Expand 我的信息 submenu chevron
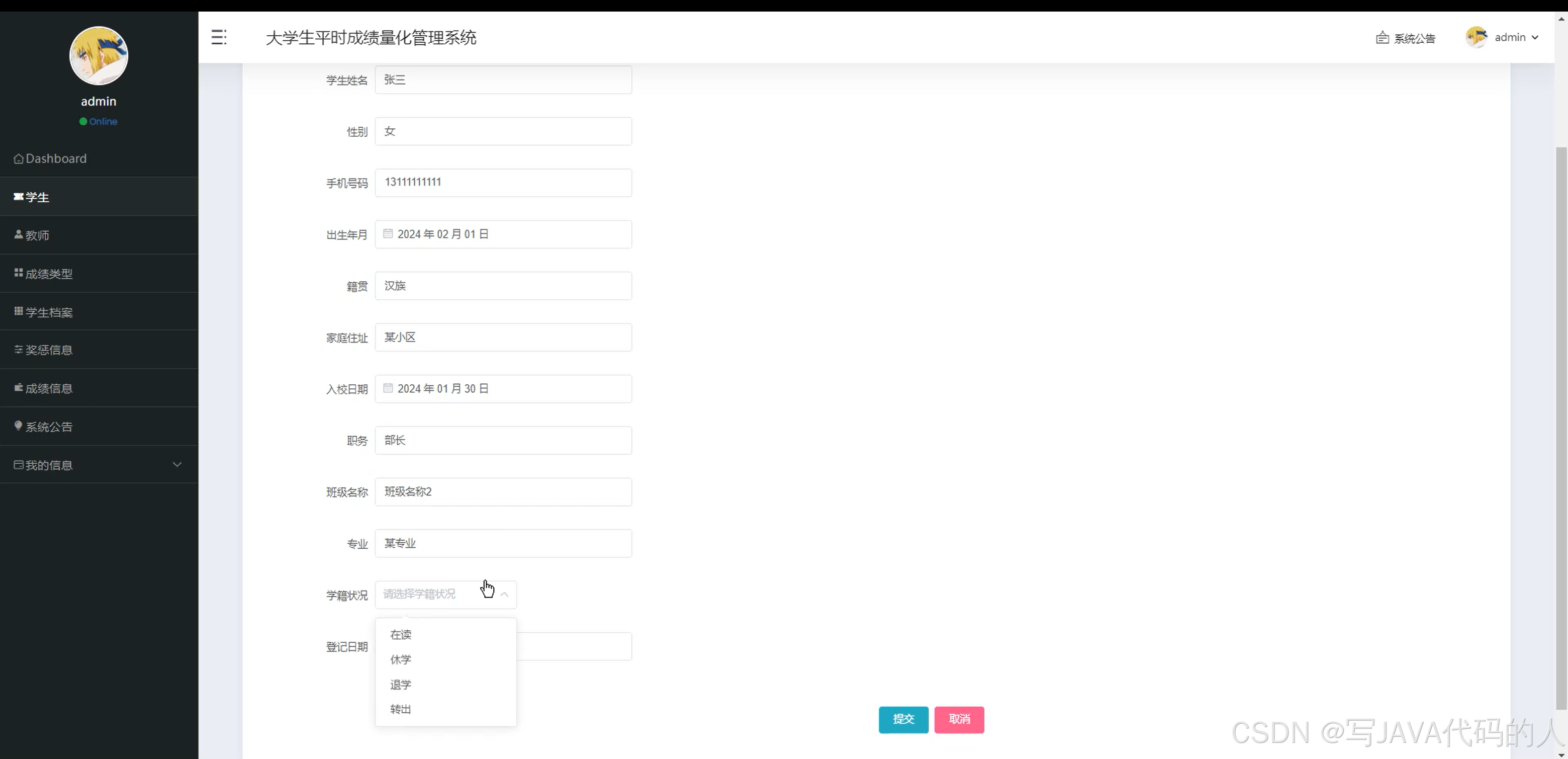The image size is (1568, 759). tap(177, 465)
